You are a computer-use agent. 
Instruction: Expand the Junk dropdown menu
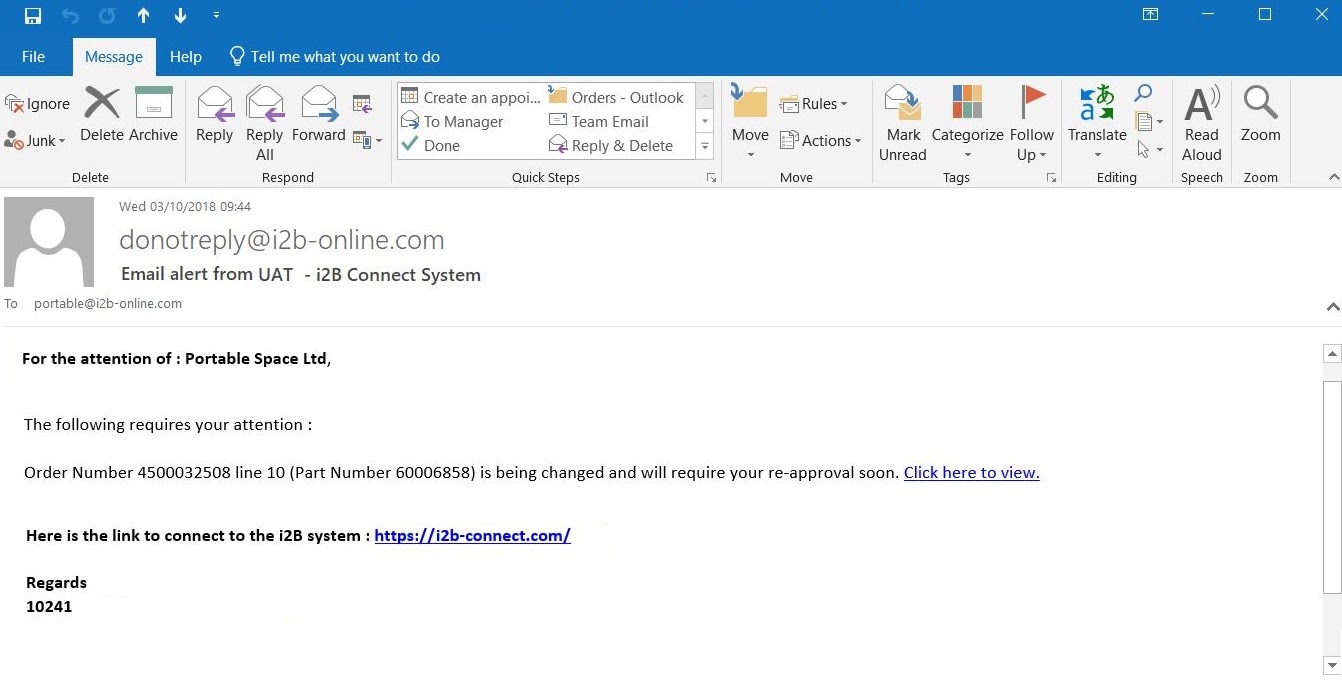(x=35, y=141)
